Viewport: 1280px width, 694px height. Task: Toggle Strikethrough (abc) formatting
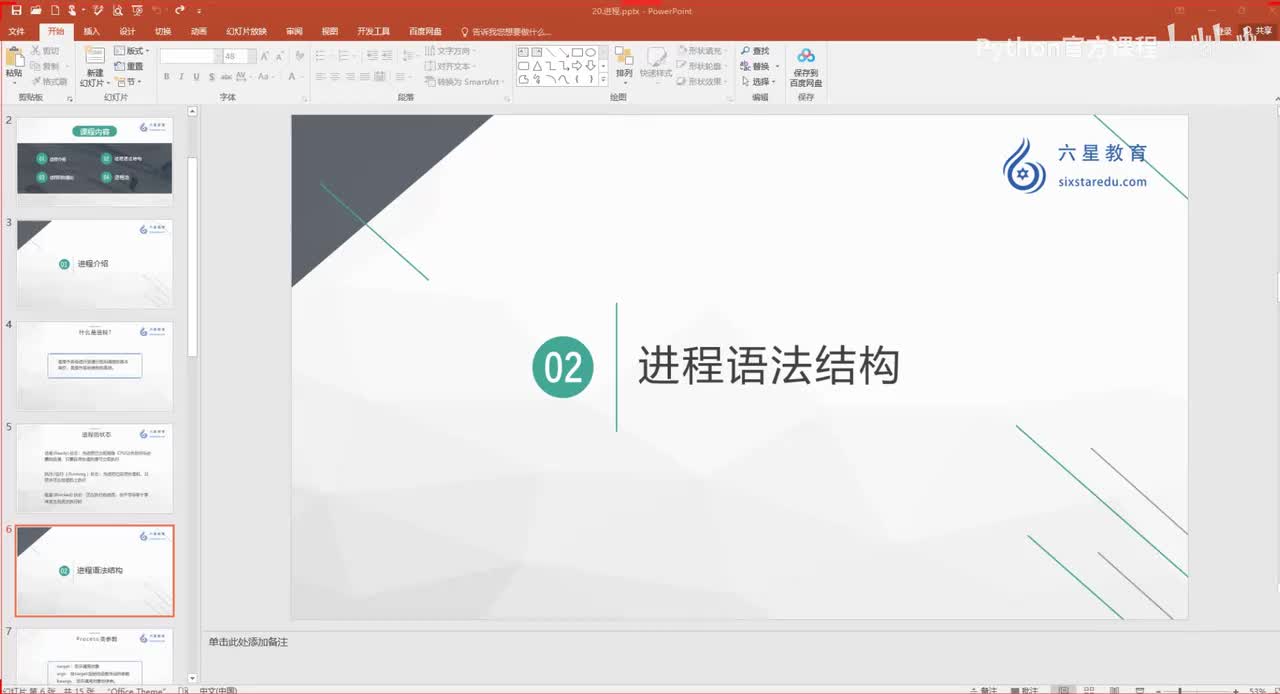tap(225, 77)
